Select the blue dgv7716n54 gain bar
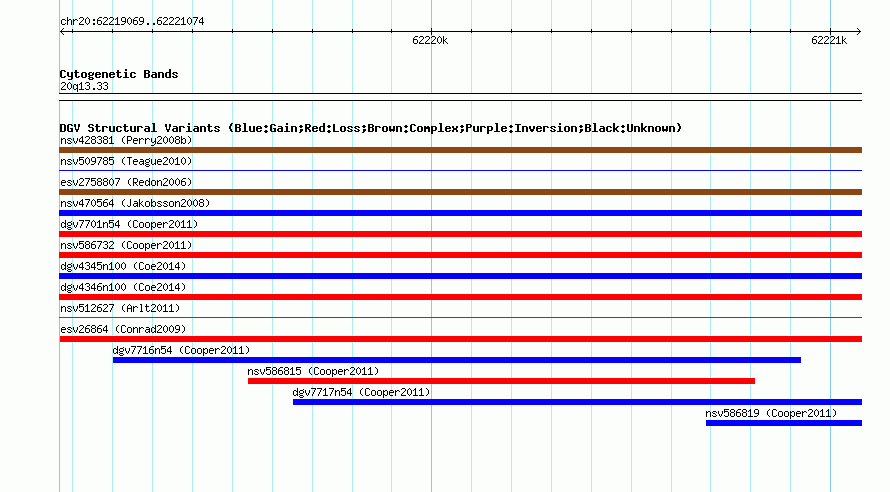This screenshot has width=890, height=492. pos(457,360)
